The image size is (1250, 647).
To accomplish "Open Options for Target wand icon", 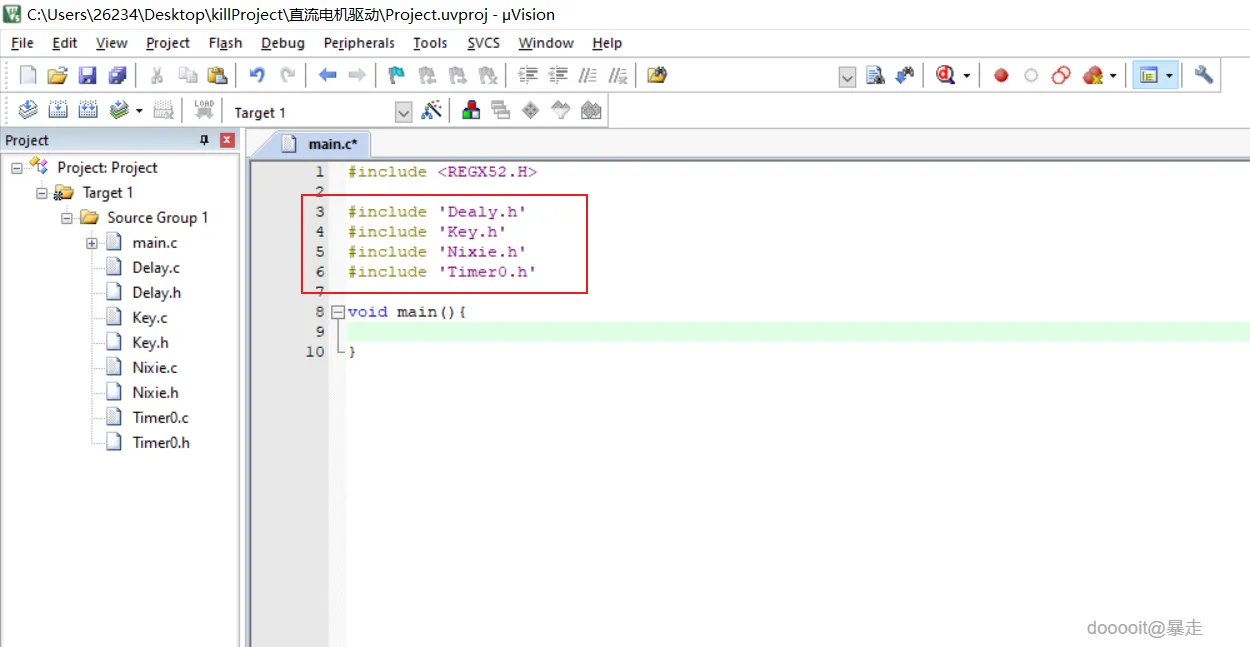I will [x=432, y=111].
